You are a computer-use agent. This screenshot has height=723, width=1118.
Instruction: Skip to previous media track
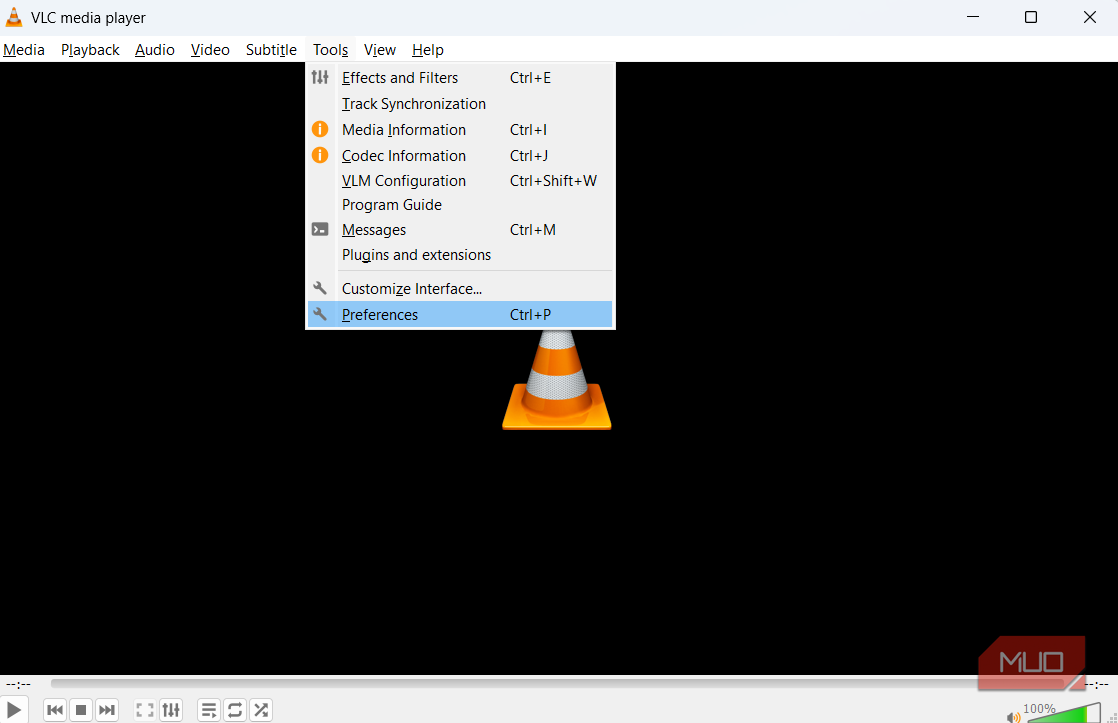(55, 709)
